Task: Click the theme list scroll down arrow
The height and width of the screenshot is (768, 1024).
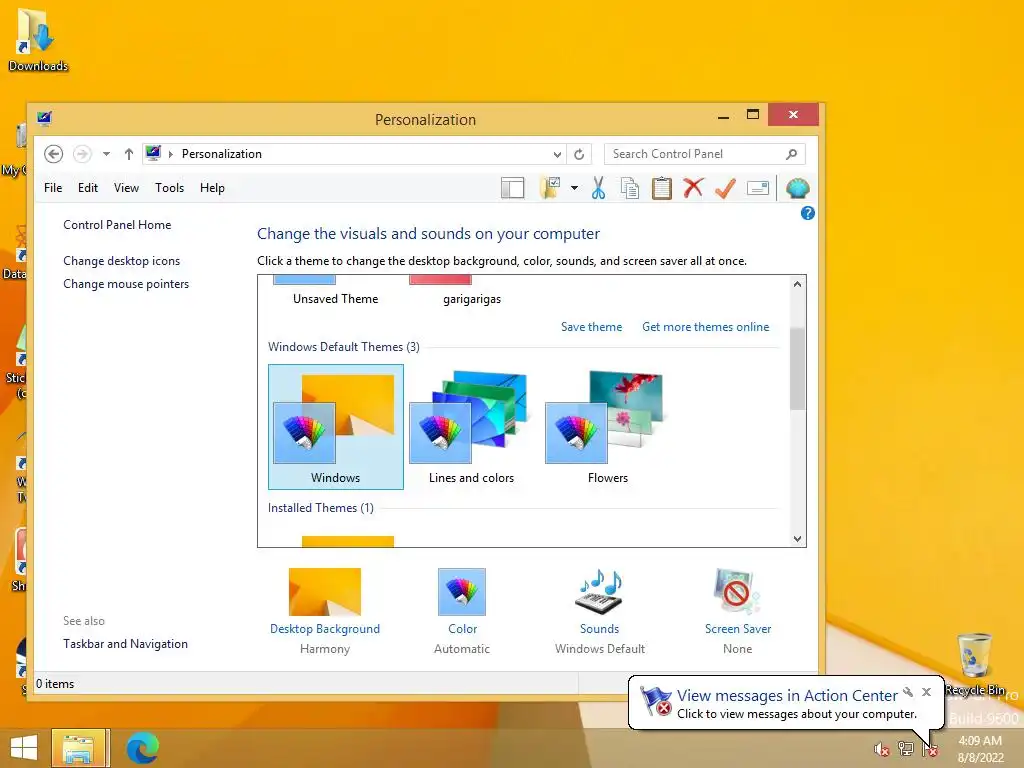Action: (x=797, y=539)
